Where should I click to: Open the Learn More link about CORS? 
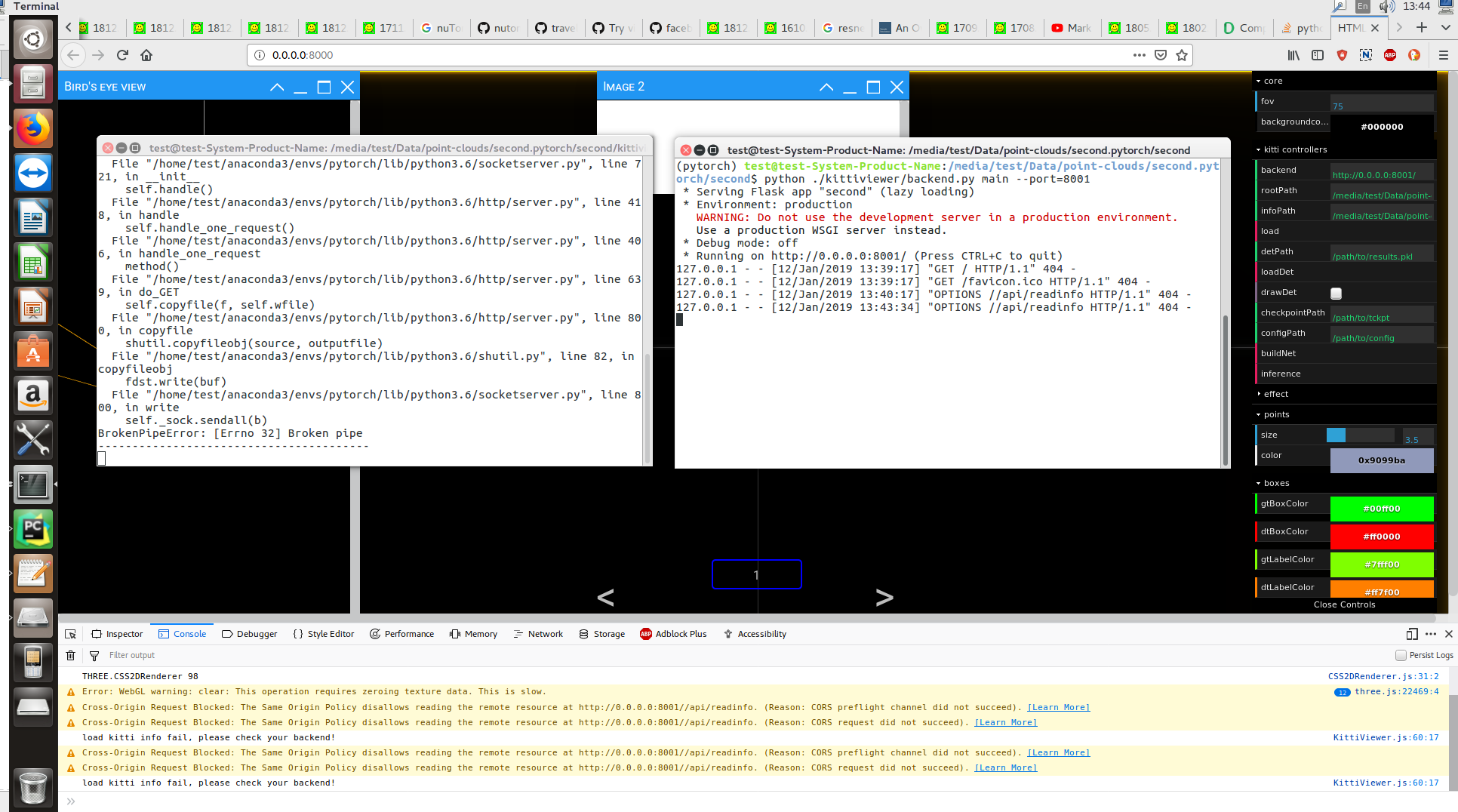click(1058, 707)
